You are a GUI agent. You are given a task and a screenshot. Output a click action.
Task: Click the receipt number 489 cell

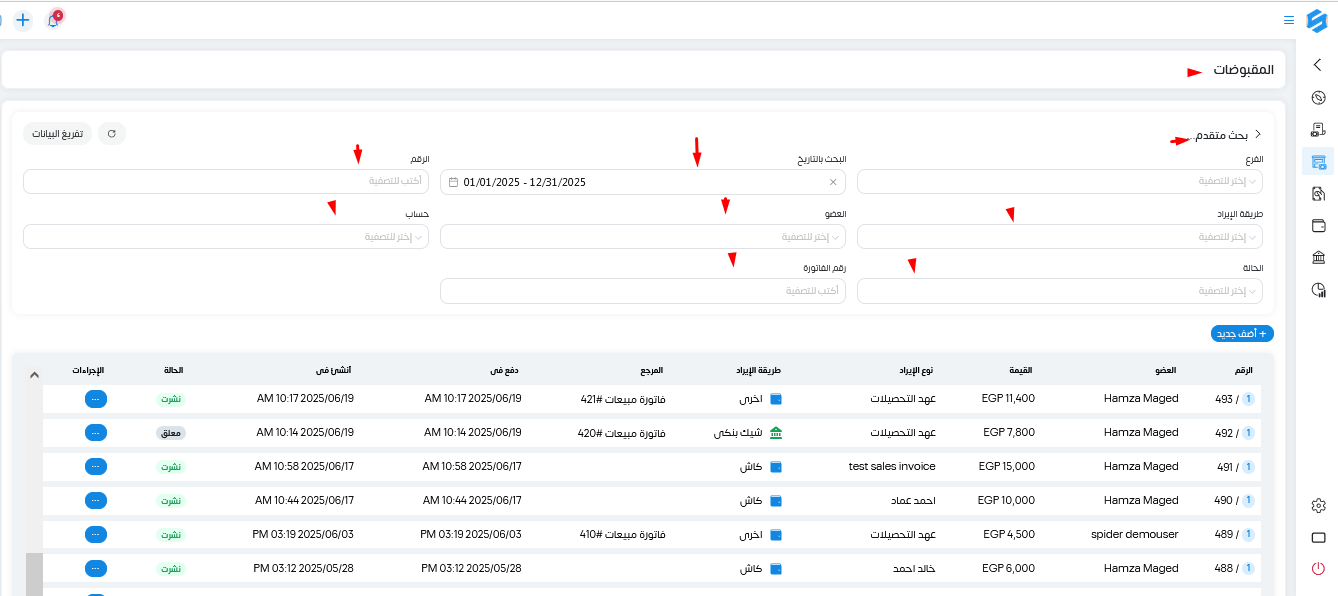coord(1235,535)
